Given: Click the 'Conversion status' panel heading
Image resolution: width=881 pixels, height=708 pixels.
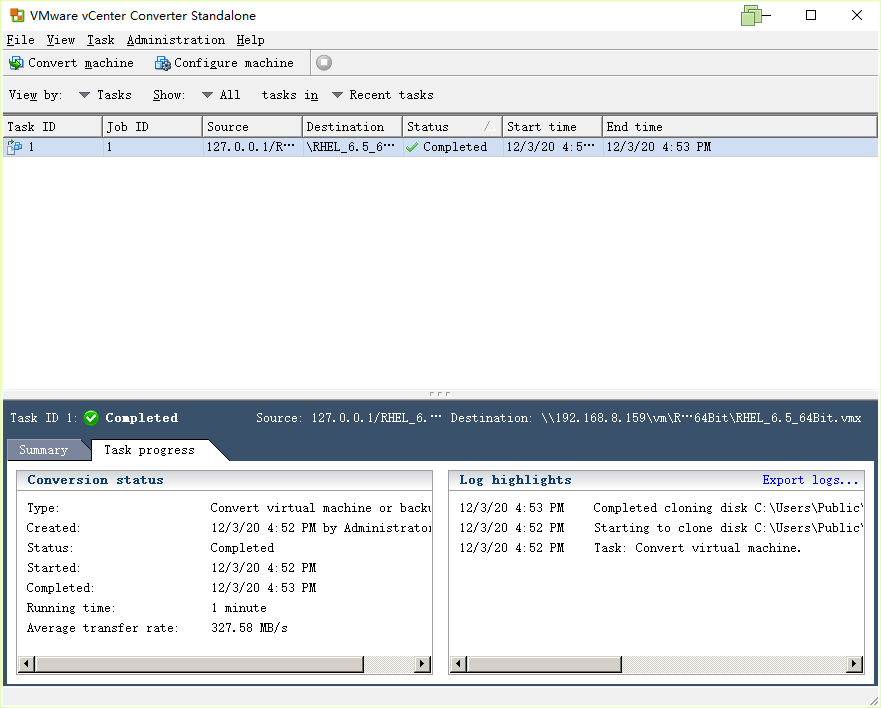Looking at the screenshot, I should tap(96, 480).
